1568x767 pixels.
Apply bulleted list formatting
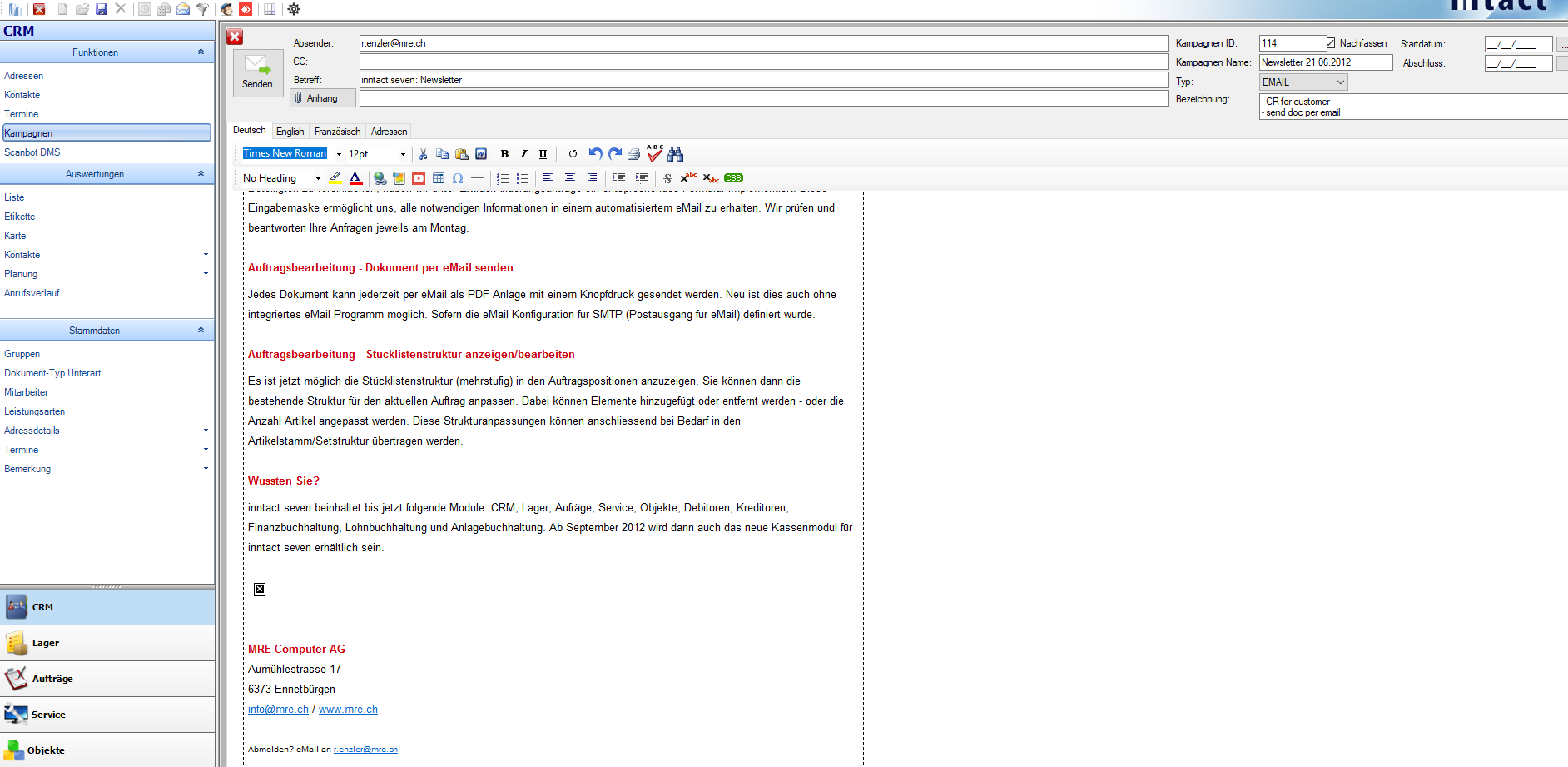tap(523, 178)
